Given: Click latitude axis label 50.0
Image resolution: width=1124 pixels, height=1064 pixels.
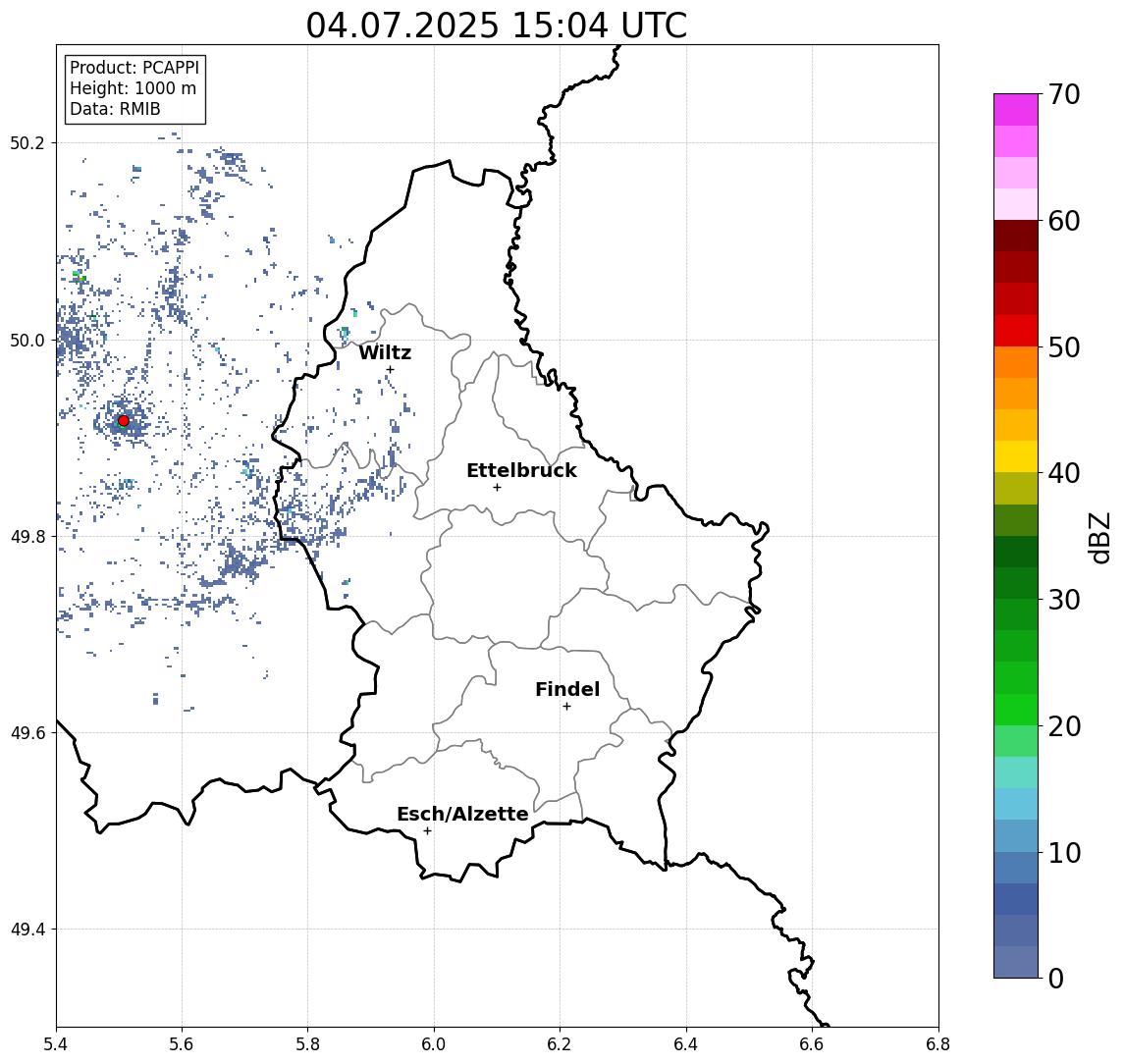Looking at the screenshot, I should pos(27,340).
